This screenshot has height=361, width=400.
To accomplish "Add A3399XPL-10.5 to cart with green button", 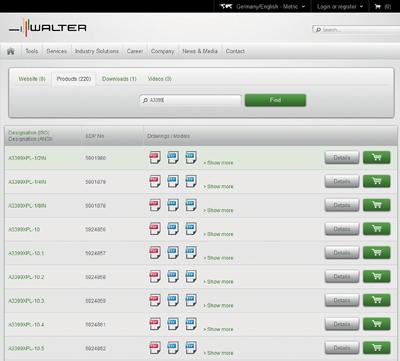I will click(x=377, y=348).
